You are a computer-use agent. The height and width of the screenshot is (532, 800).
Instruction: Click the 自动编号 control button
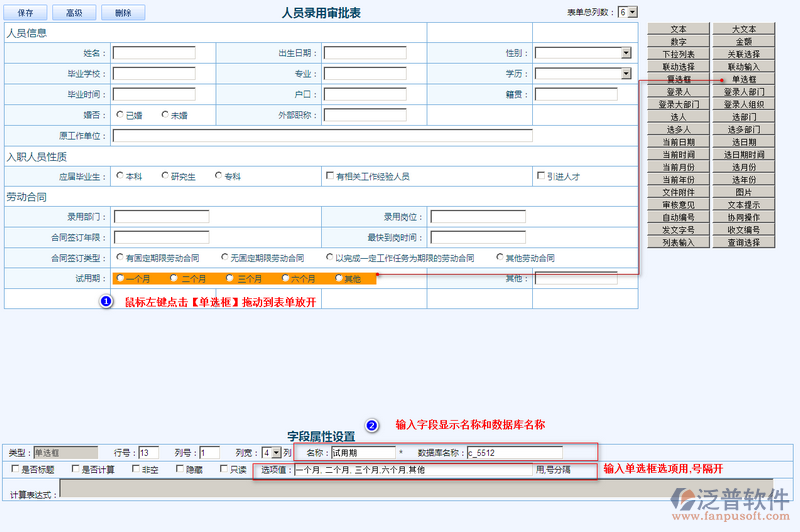click(x=679, y=217)
